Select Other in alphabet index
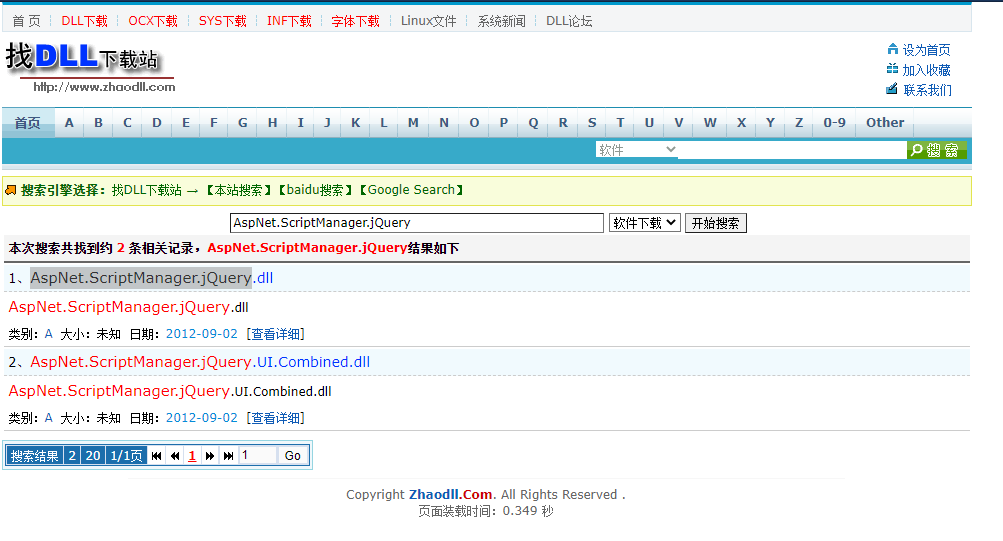The image size is (1003, 541). 885,123
